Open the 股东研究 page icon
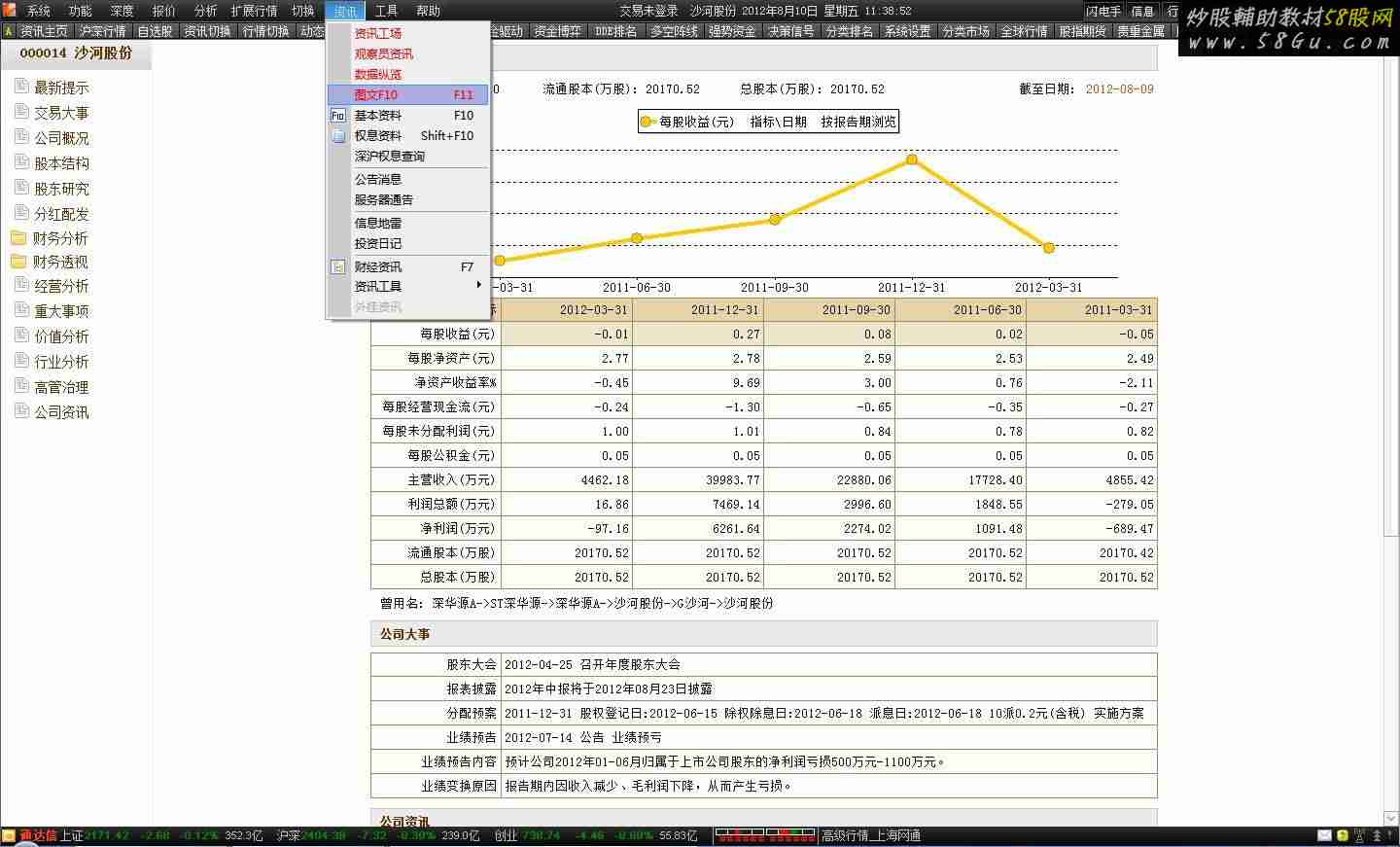 [x=21, y=188]
